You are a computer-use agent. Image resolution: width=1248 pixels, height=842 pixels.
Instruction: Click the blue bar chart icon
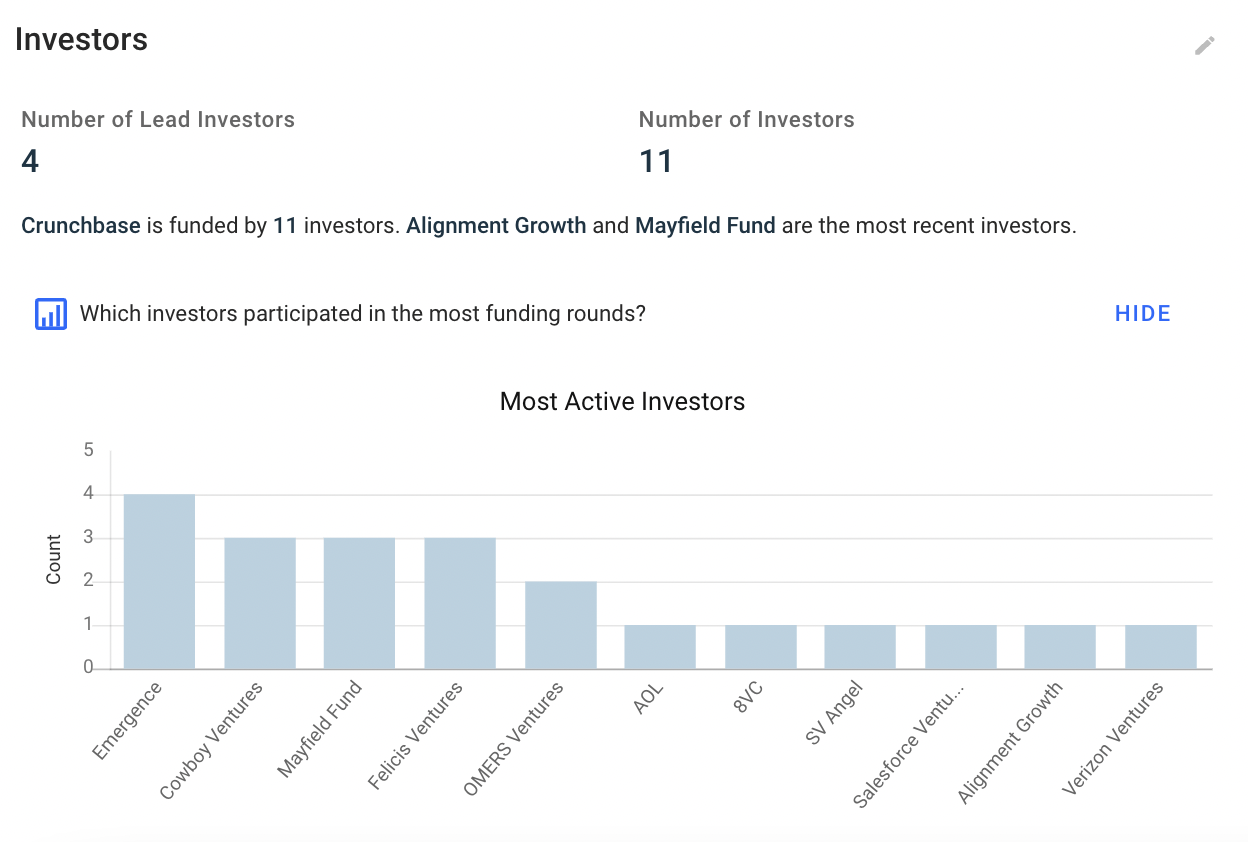click(x=51, y=314)
